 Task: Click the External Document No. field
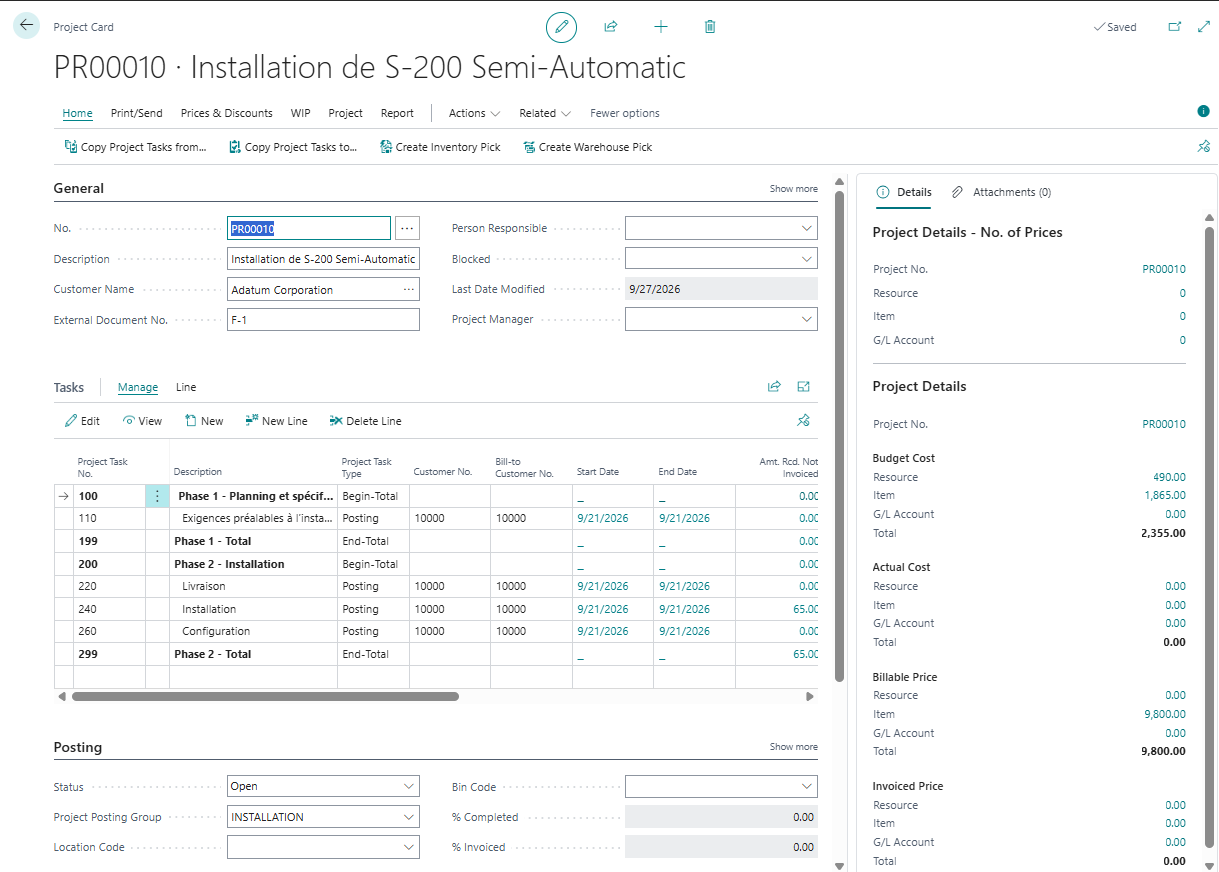point(323,320)
